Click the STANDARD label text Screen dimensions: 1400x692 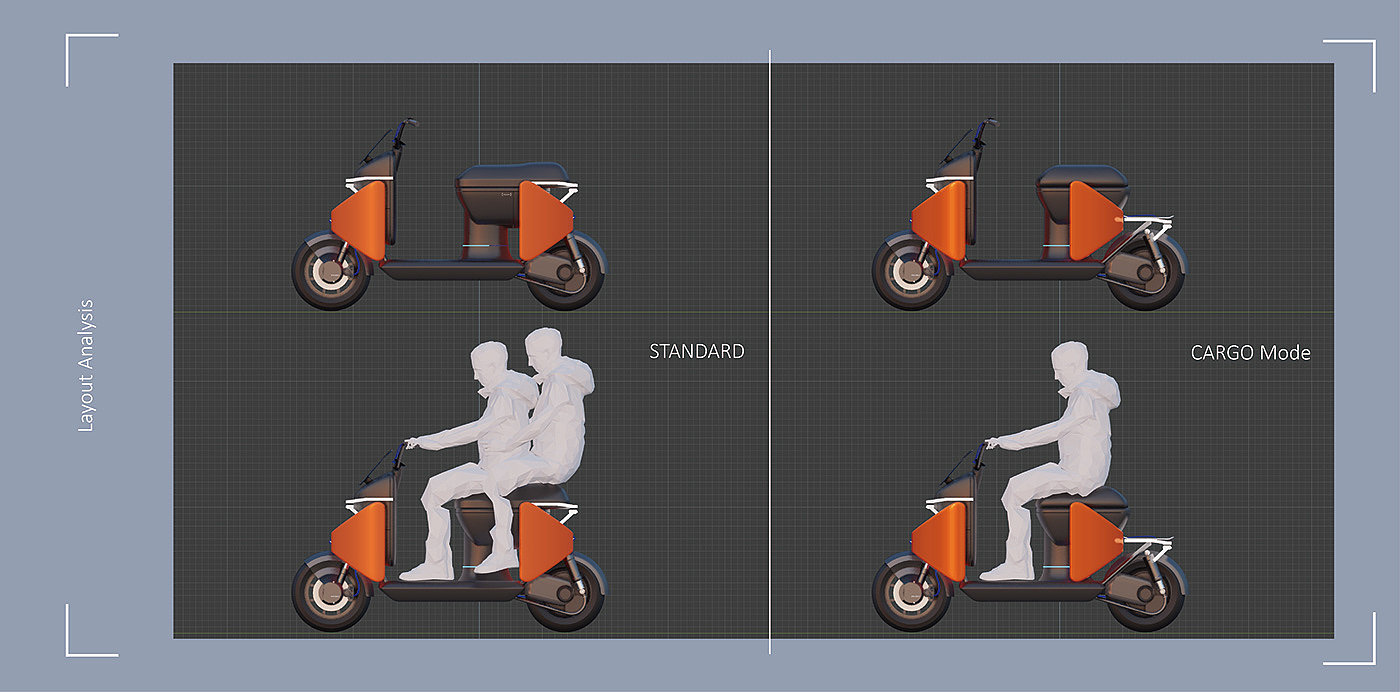697,351
